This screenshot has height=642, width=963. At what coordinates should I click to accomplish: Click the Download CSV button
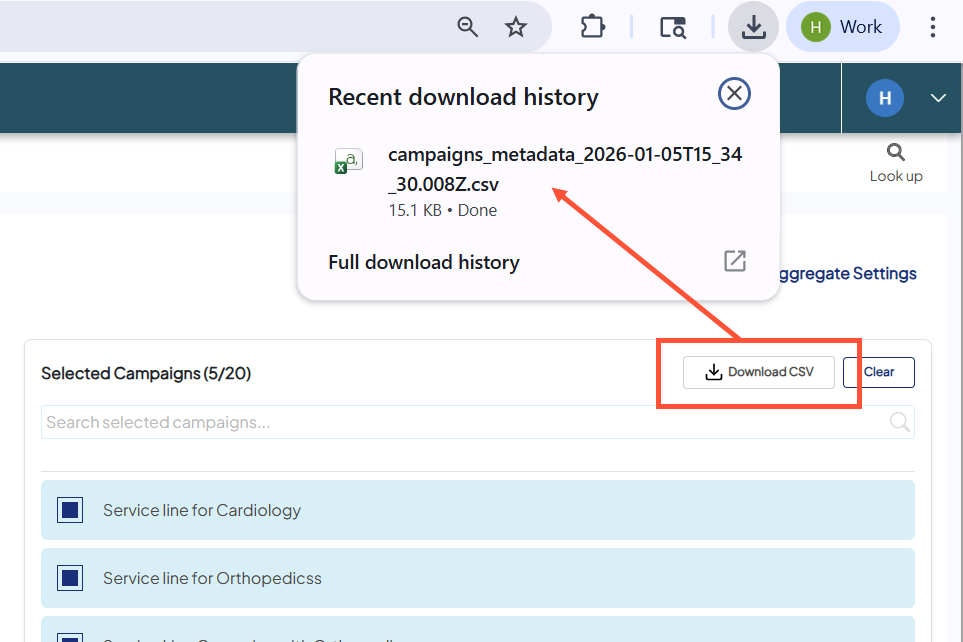pos(758,371)
